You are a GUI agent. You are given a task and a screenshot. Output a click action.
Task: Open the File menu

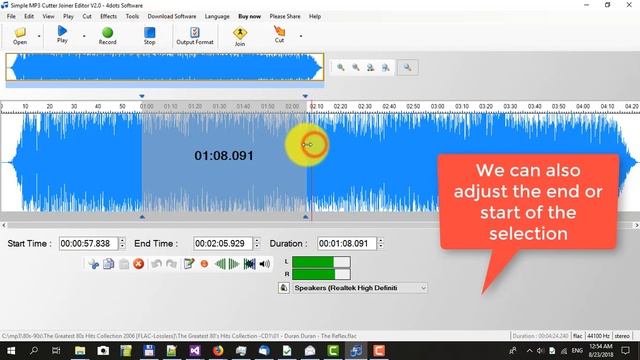11,16
